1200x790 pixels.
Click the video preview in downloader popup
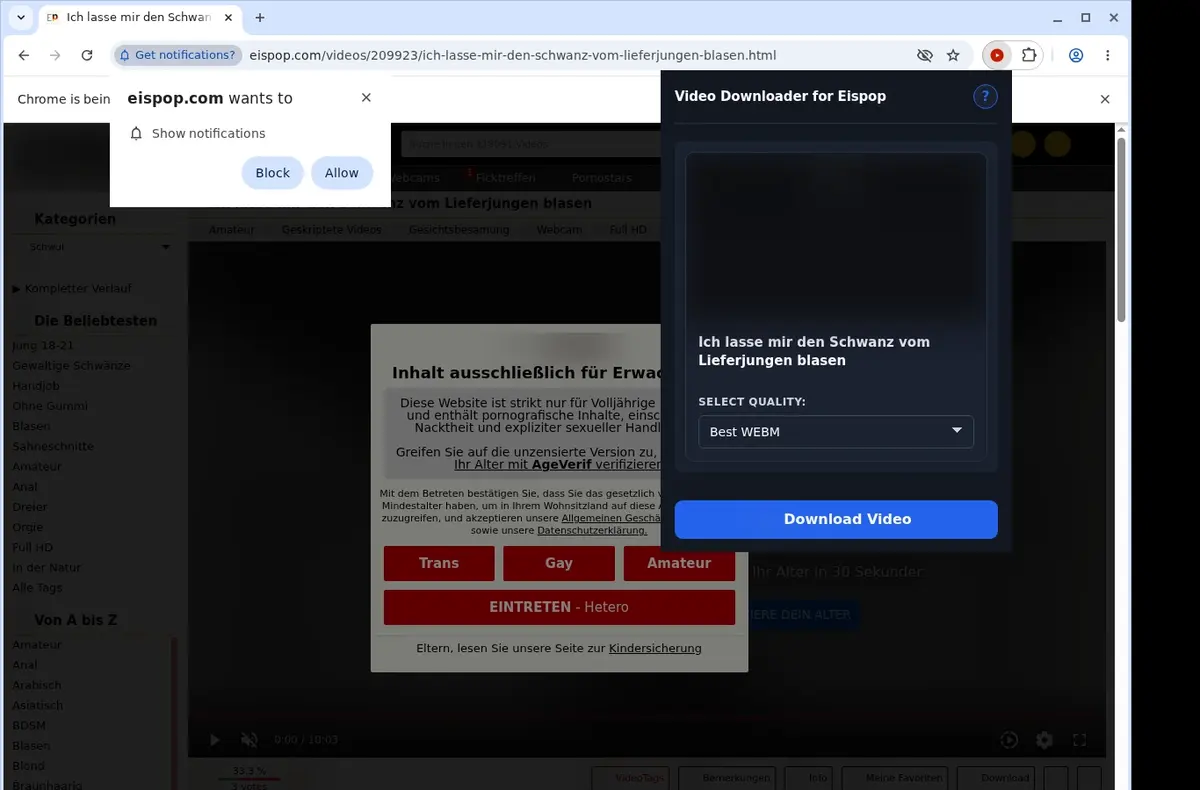pos(836,236)
